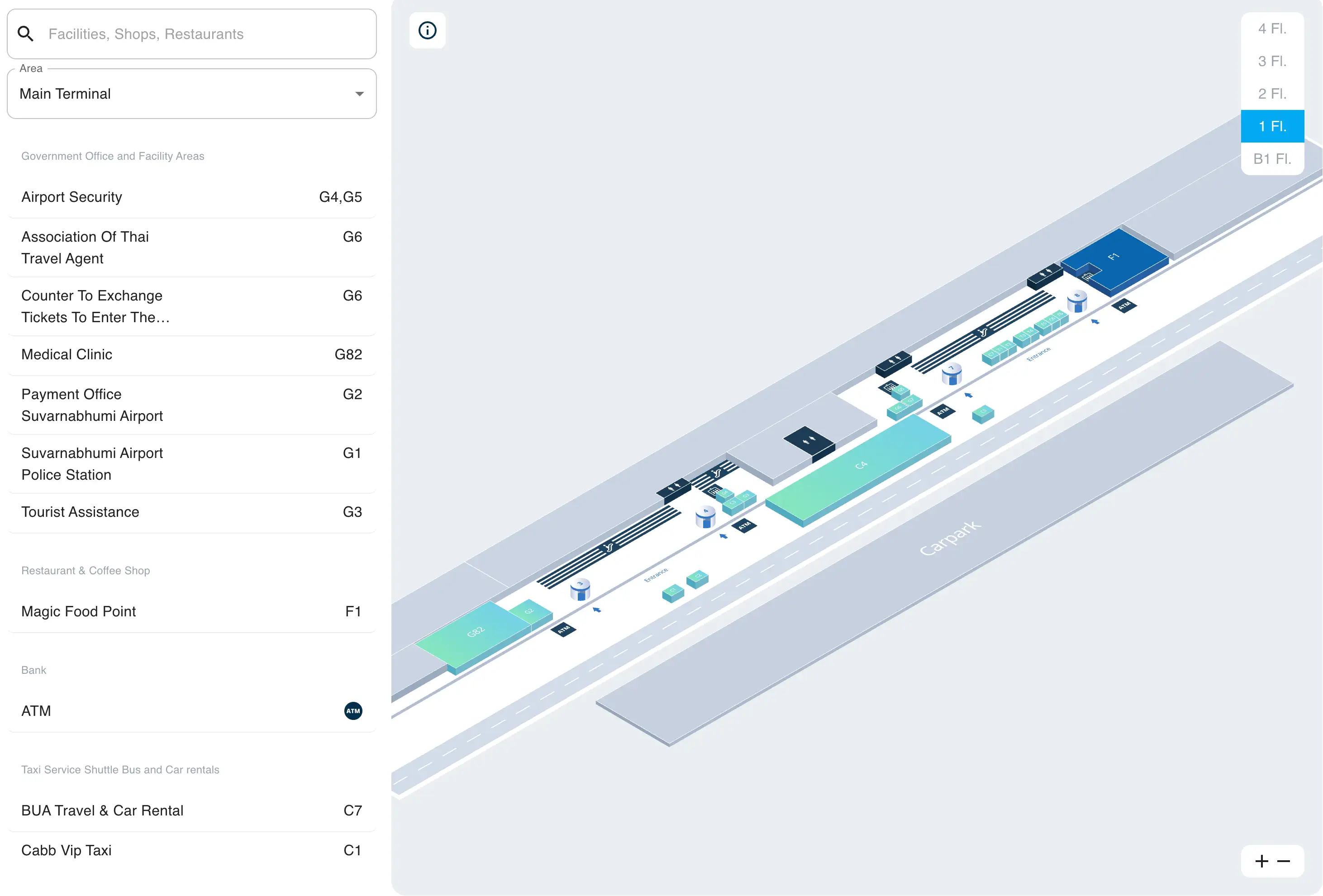The width and height of the screenshot is (1323, 896).
Task: Click the info icon on the map
Action: (428, 31)
